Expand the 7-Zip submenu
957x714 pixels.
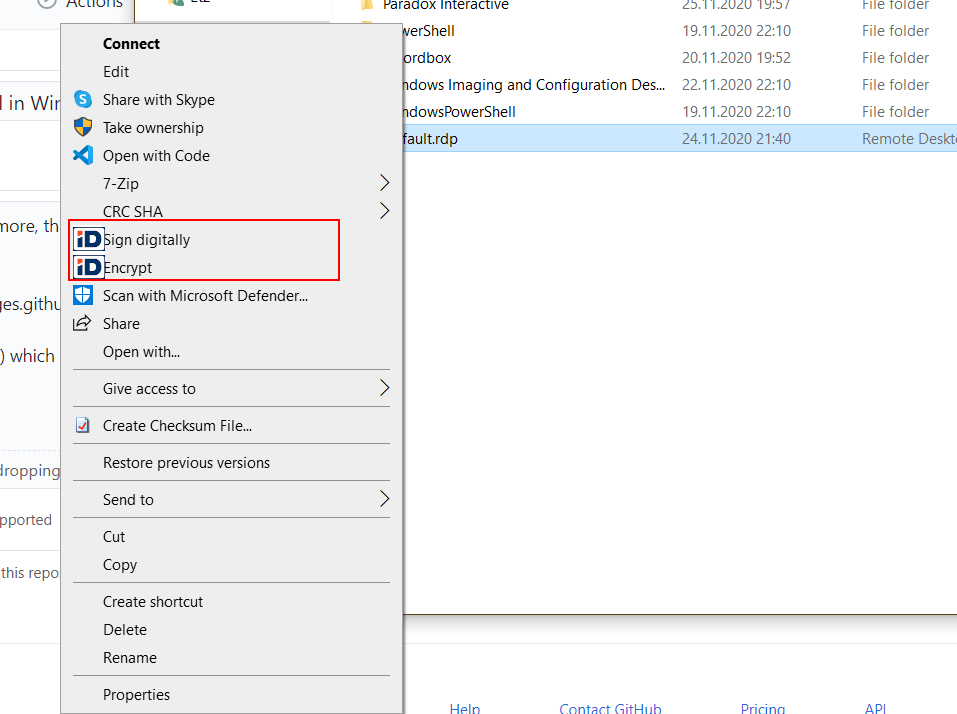[x=383, y=183]
